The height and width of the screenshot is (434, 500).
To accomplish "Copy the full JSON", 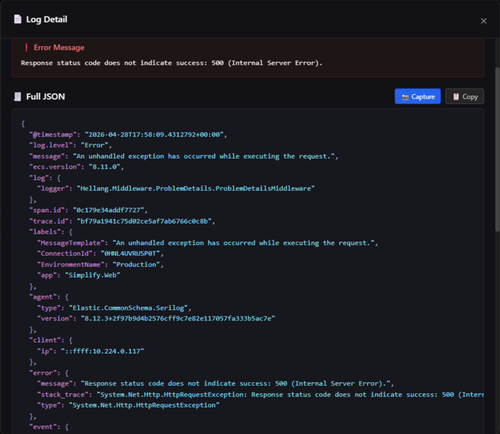I will [464, 96].
